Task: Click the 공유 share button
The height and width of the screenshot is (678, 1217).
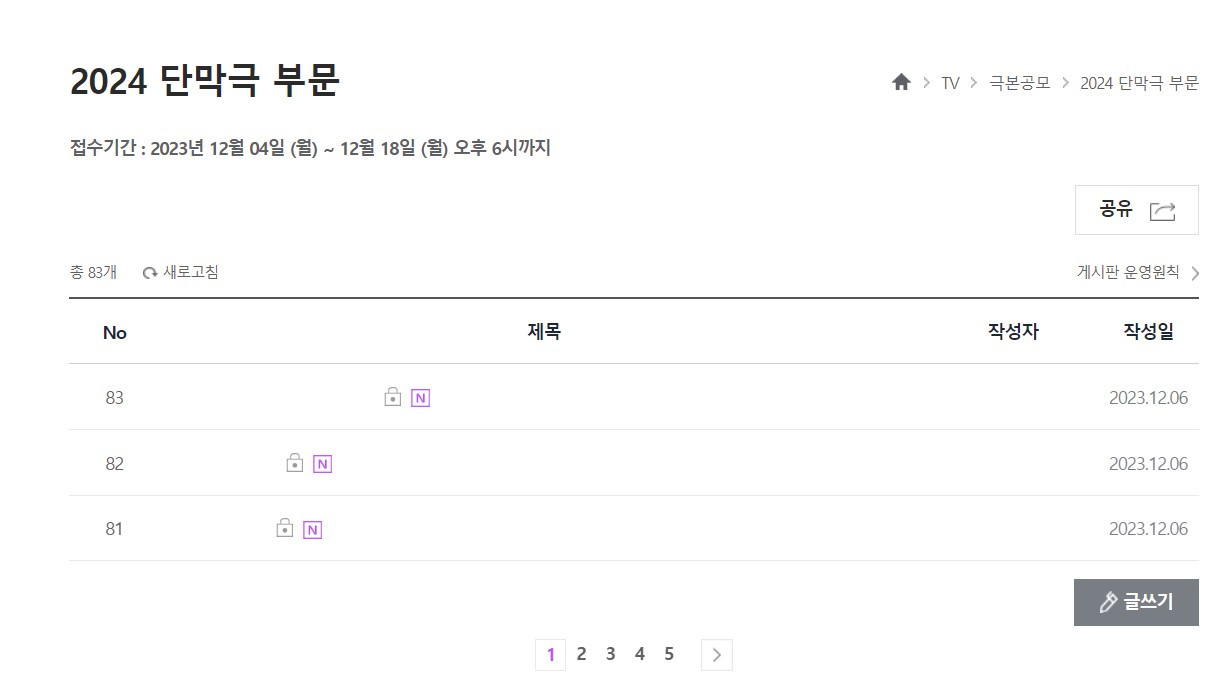Action: pyautogui.click(x=1136, y=210)
